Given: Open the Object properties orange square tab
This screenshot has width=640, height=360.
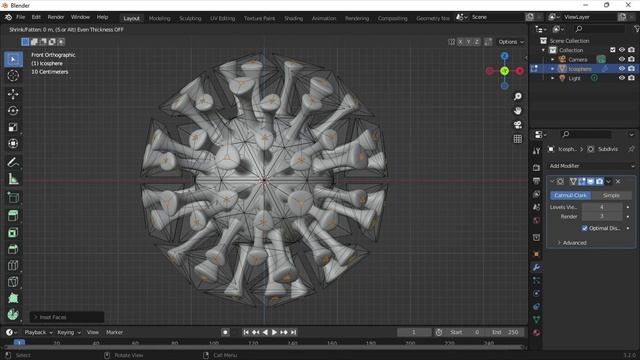Looking at the screenshot, I should [536, 254].
